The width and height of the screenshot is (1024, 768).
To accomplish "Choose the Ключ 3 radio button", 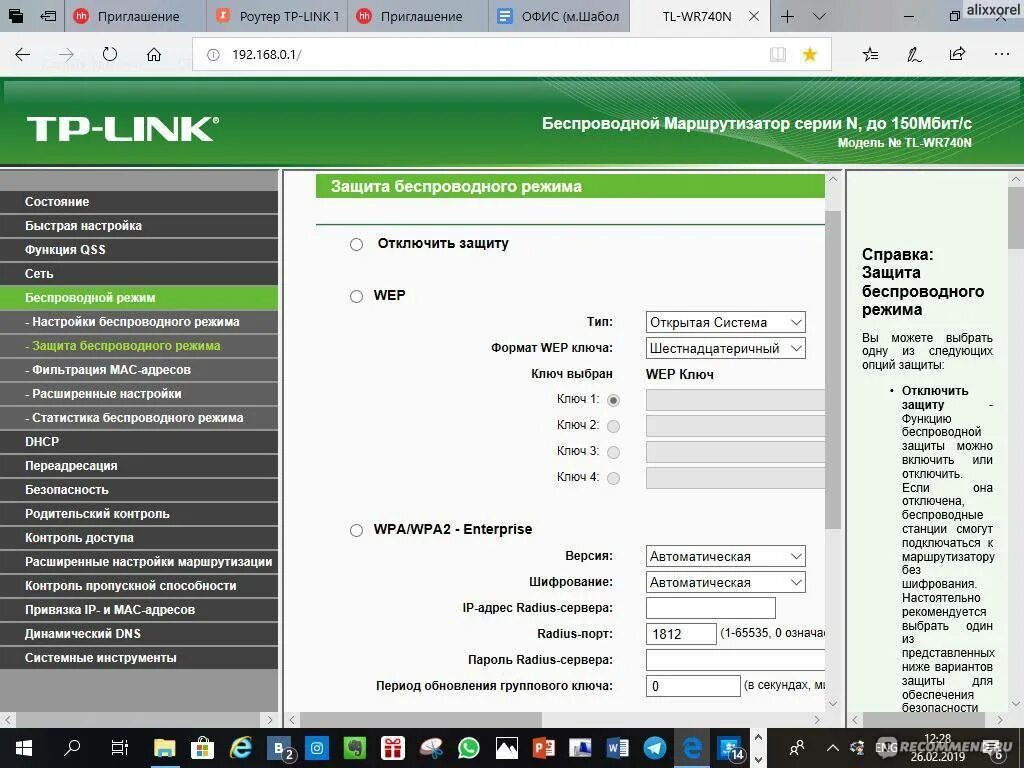I will click(613, 452).
